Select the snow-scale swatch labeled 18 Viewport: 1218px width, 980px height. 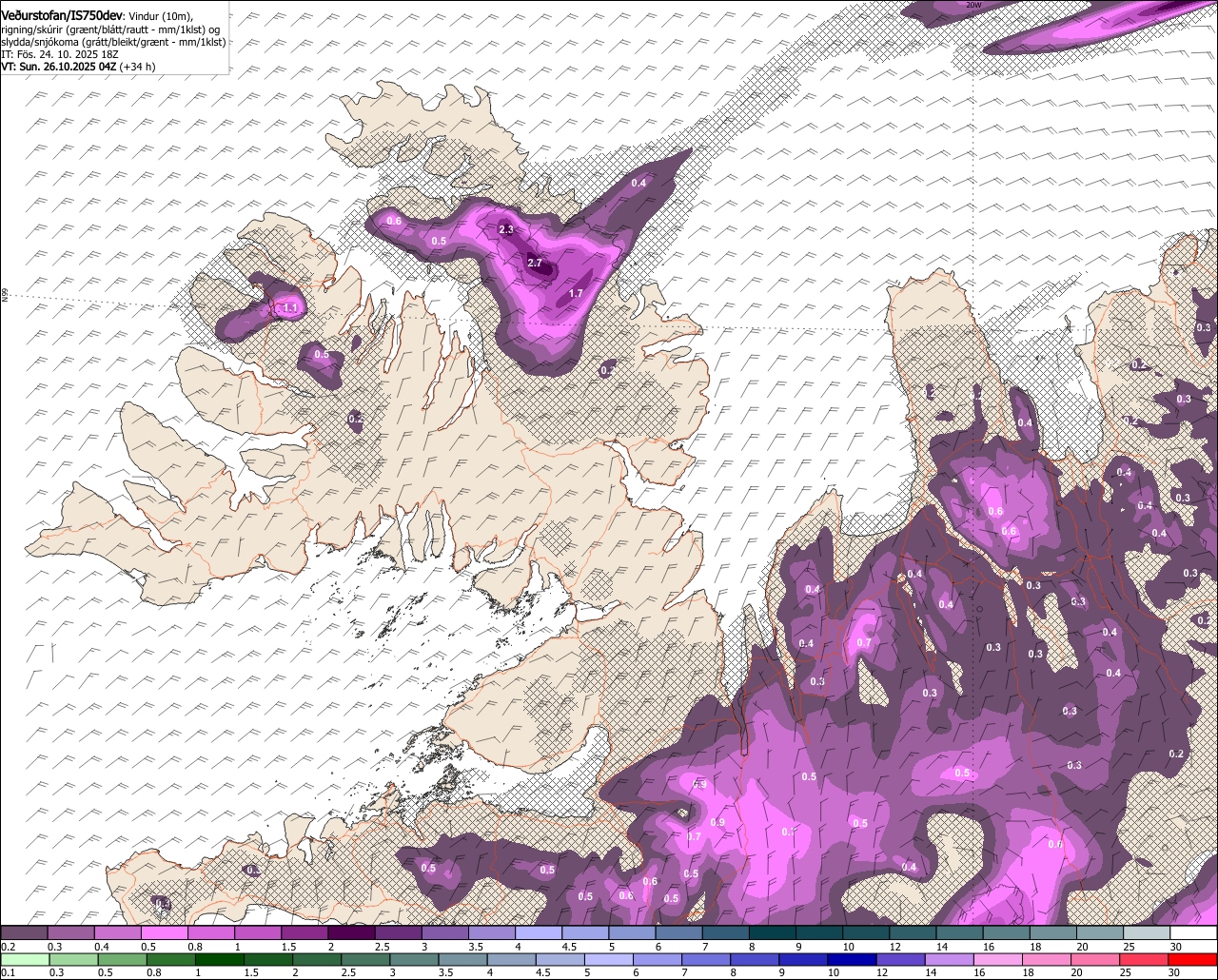[x=1053, y=933]
